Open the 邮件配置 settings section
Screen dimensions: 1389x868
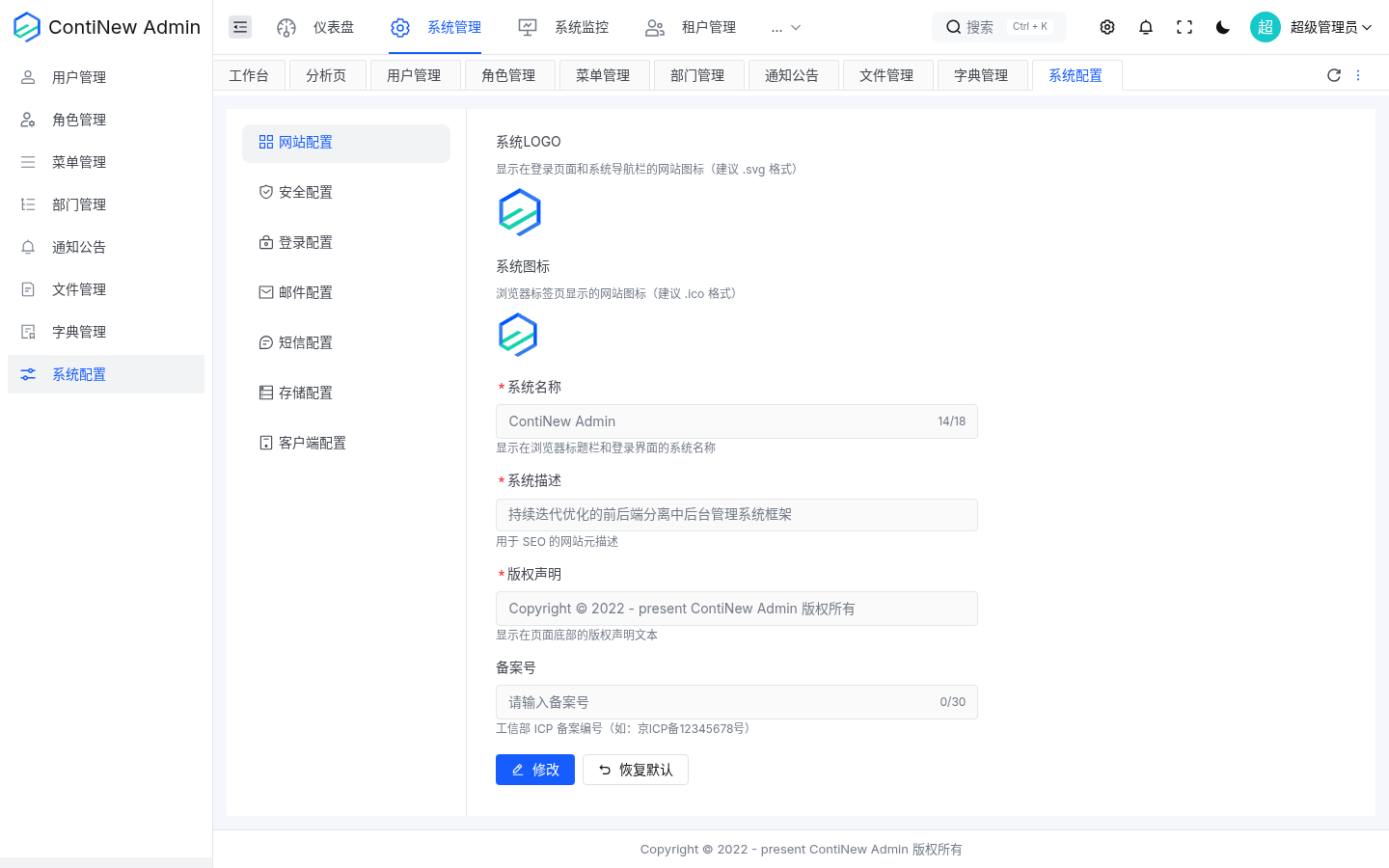[346, 293]
